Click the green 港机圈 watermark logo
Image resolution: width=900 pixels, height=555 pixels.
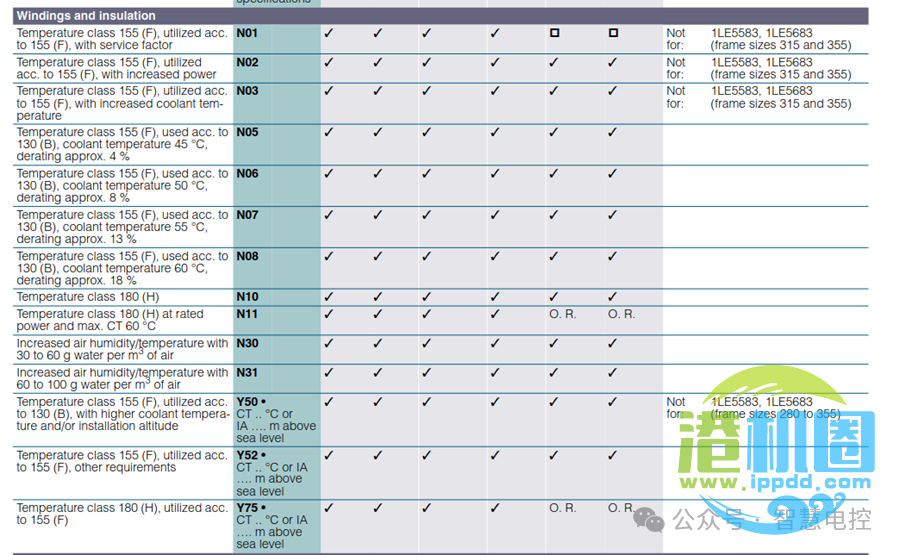[x=776, y=440]
